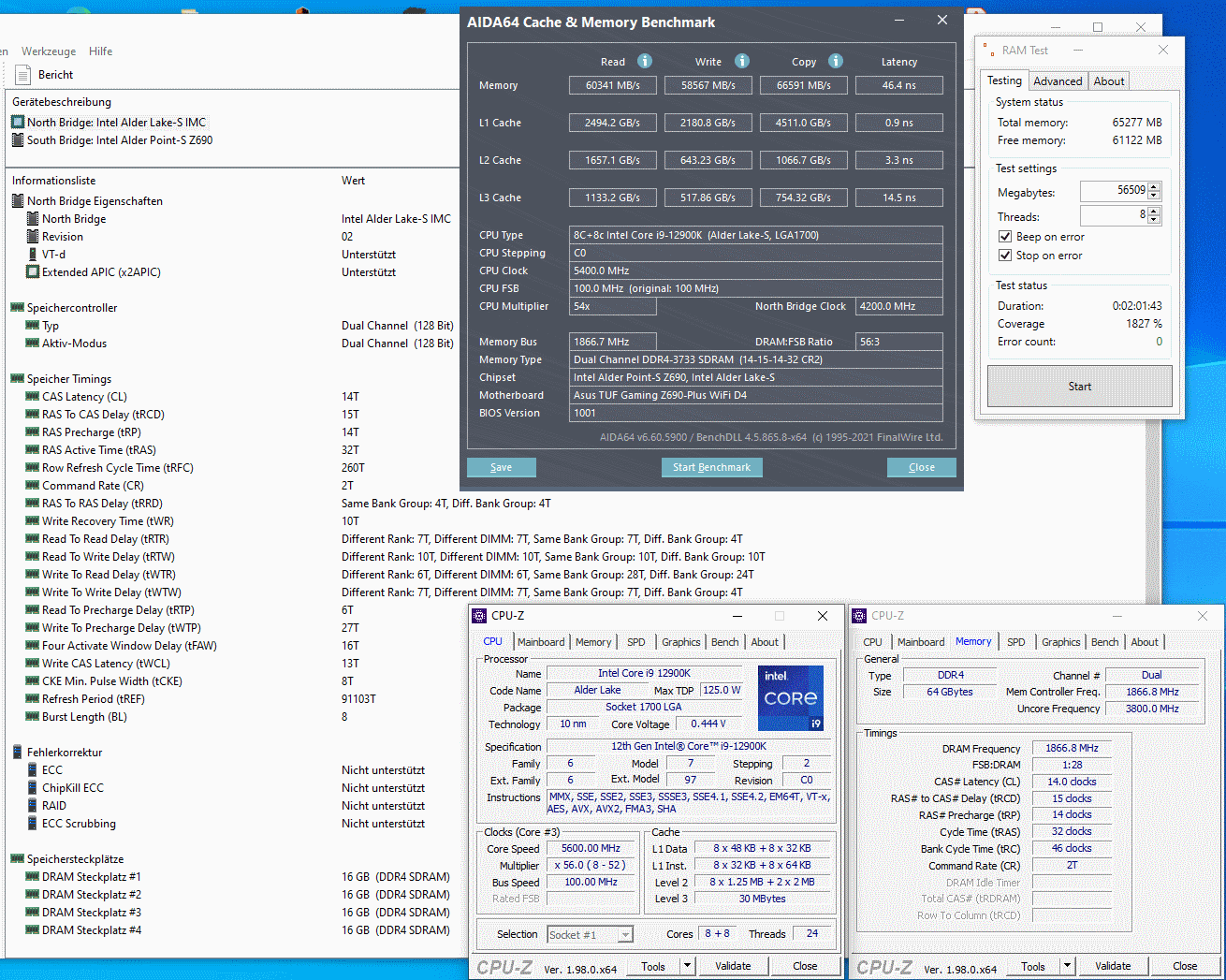Open SPD tab in CPU-Z Memory window

pyautogui.click(x=1016, y=642)
